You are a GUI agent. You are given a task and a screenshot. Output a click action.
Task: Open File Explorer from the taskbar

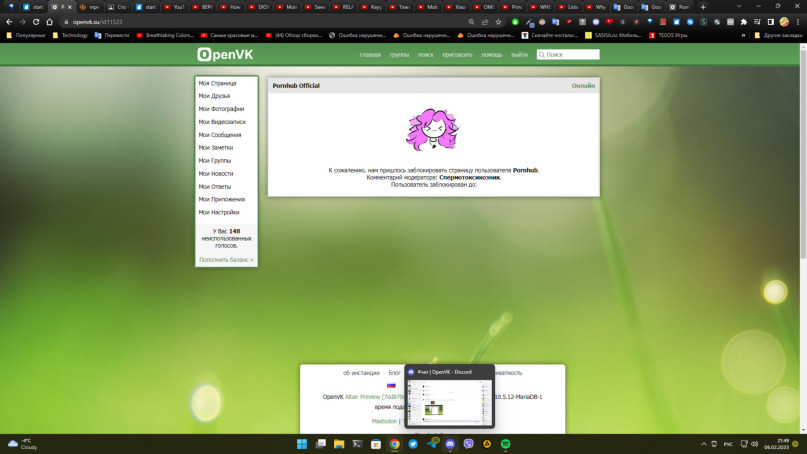tap(339, 444)
